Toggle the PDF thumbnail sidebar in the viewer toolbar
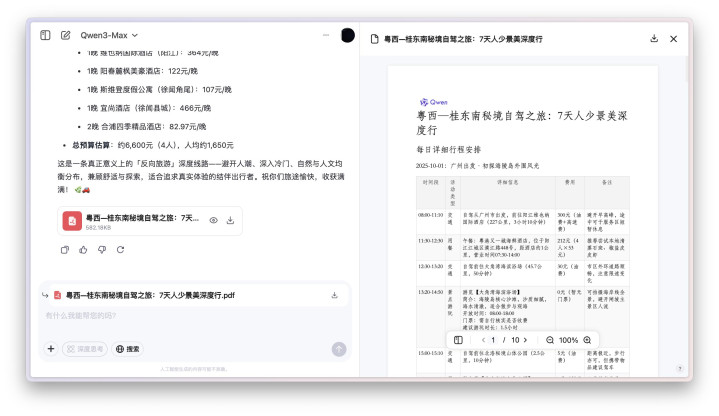This screenshot has width=719, height=416. tap(458, 340)
